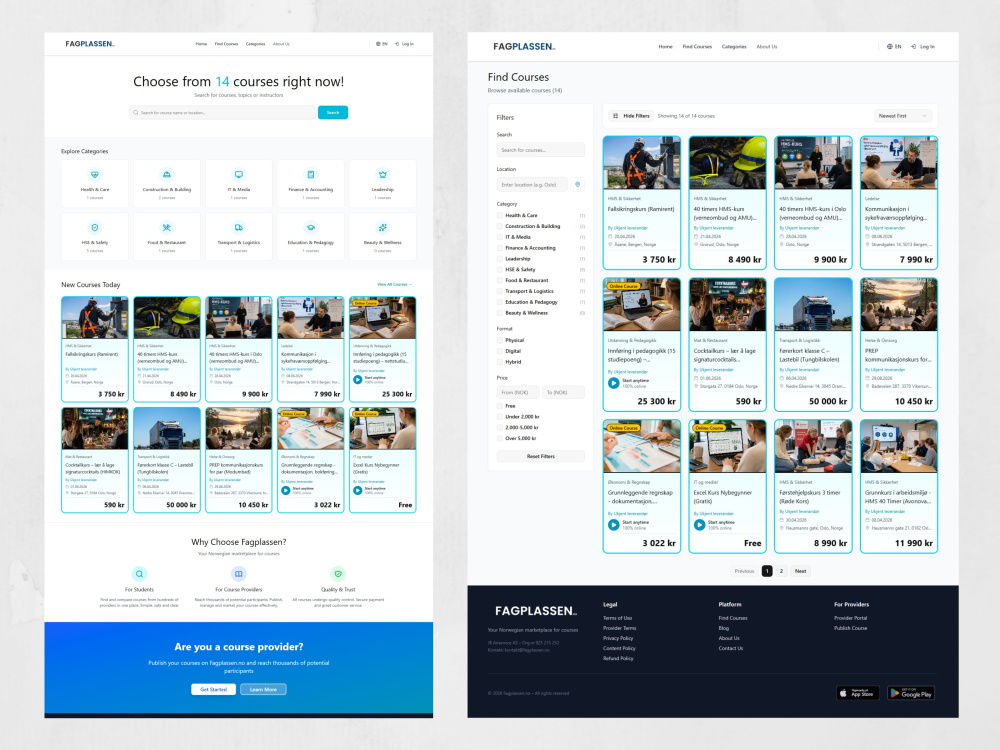Check the Digital format filter
Viewport: 1000px width, 750px height.
[x=500, y=351]
